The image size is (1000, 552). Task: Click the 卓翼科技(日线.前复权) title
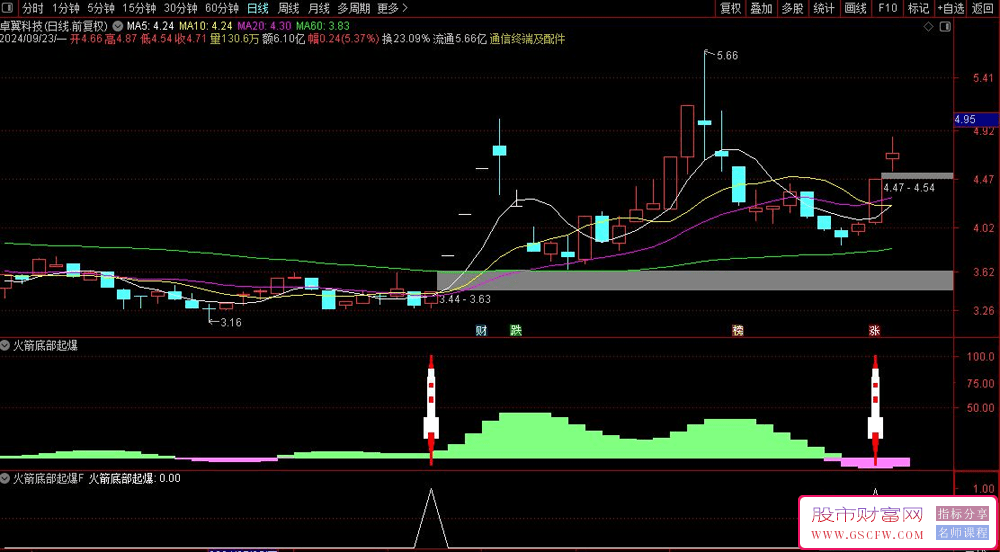54,27
